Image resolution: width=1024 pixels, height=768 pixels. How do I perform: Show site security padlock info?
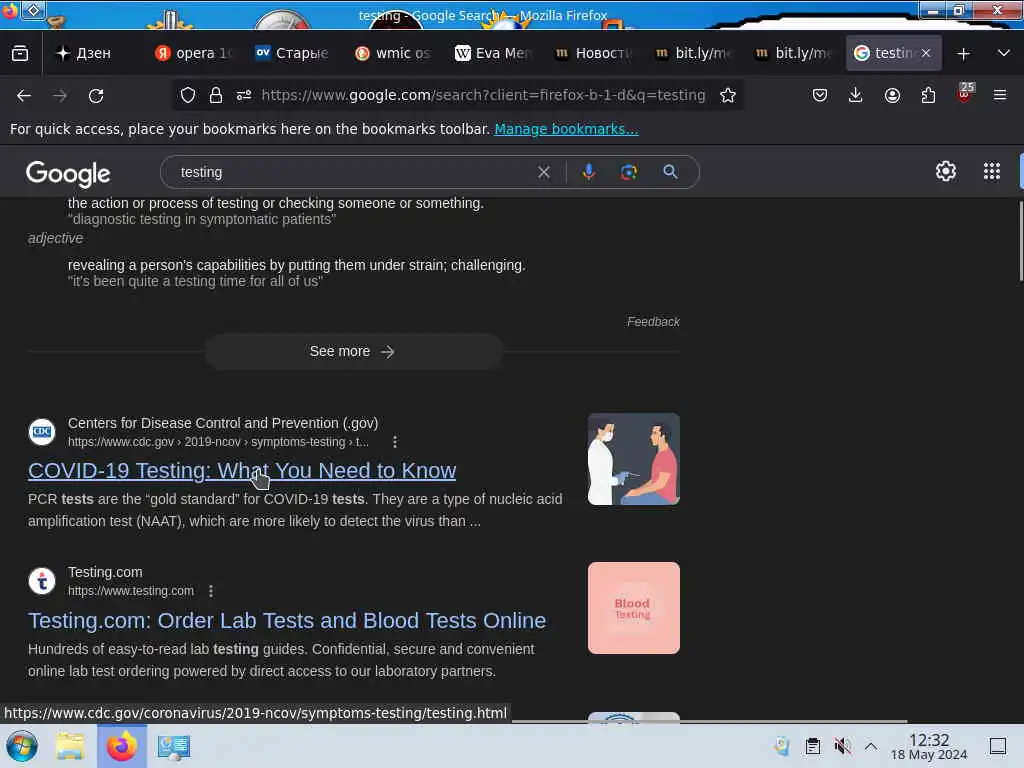click(216, 95)
